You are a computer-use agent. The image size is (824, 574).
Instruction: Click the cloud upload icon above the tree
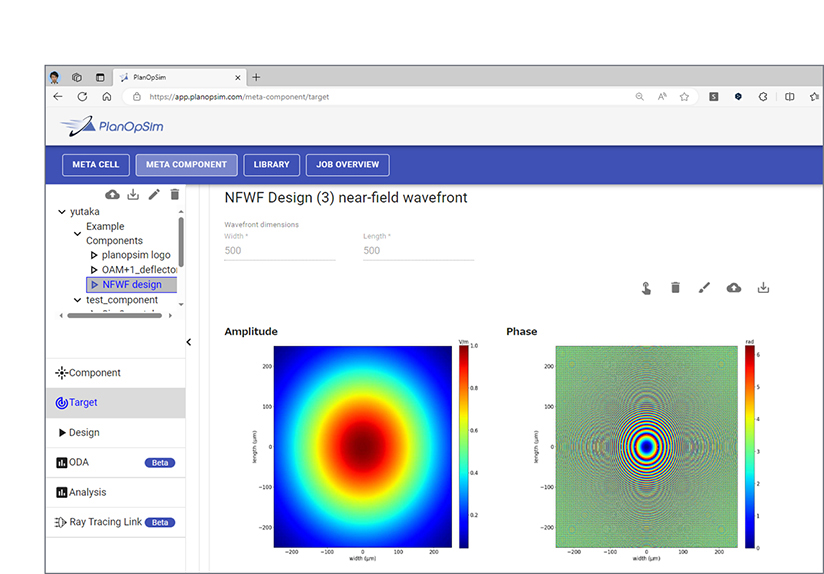coord(112,194)
